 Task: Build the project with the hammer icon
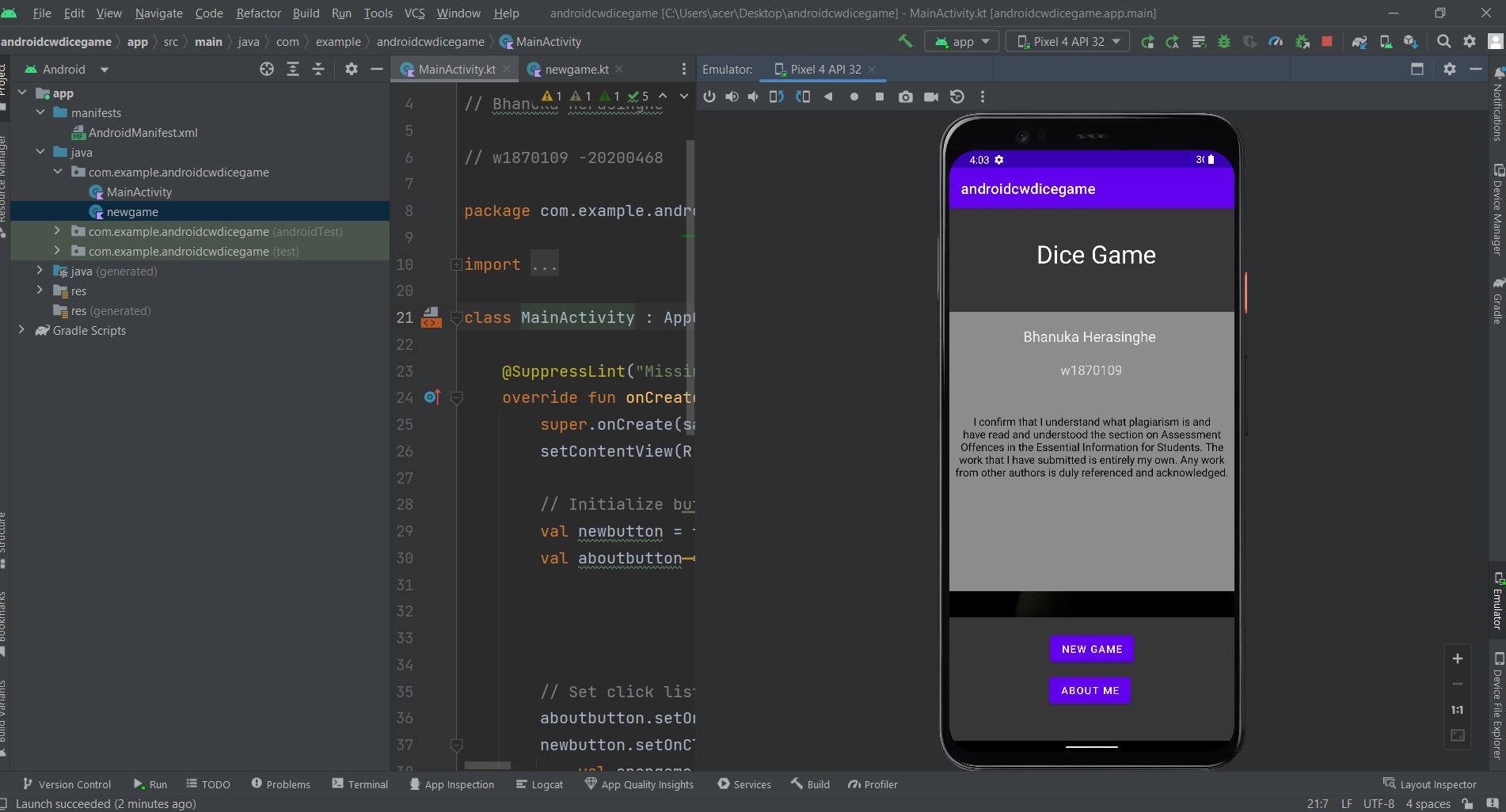click(905, 41)
